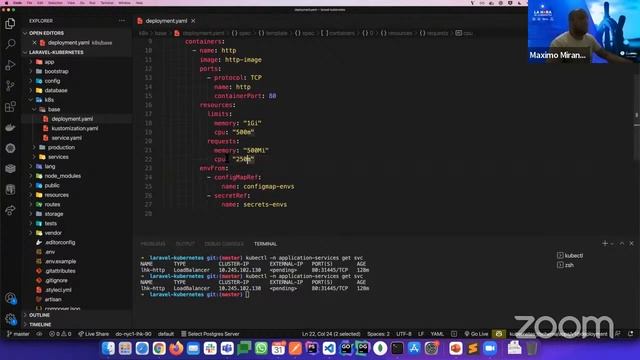Close the deployment.yaml editor tab
Screen dimensions: 640x360
pos(193,21)
